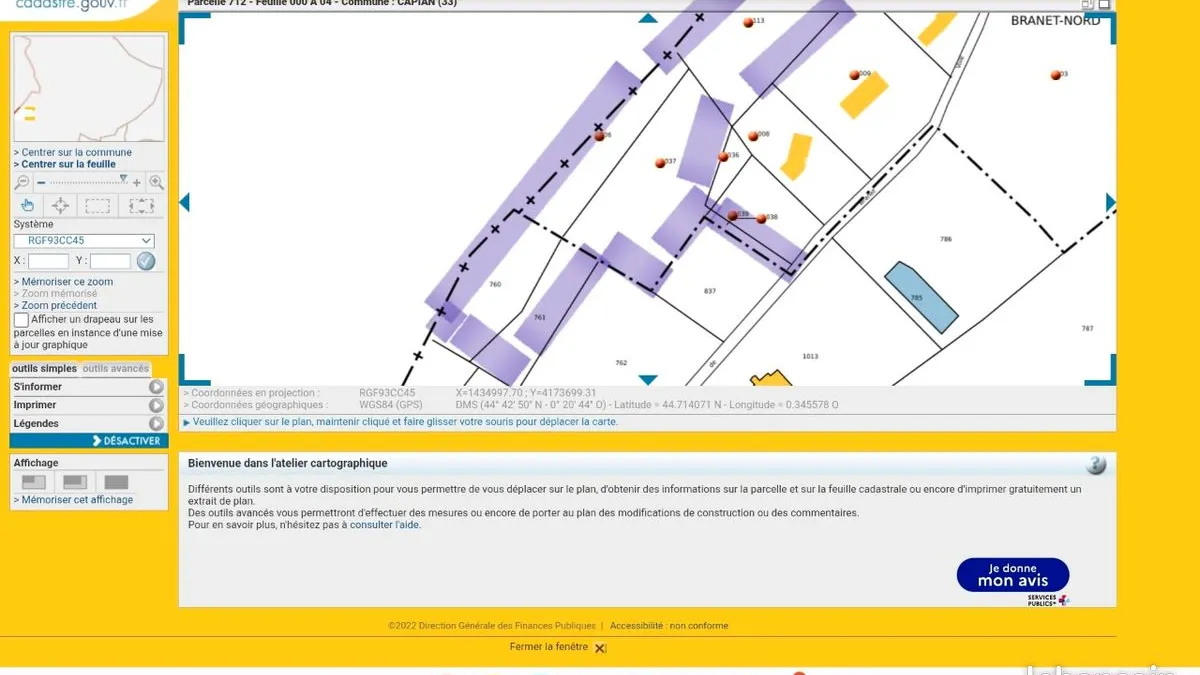Click the Accessibilité : non conforme link
Viewport: 1200px width, 675px height.
point(669,626)
